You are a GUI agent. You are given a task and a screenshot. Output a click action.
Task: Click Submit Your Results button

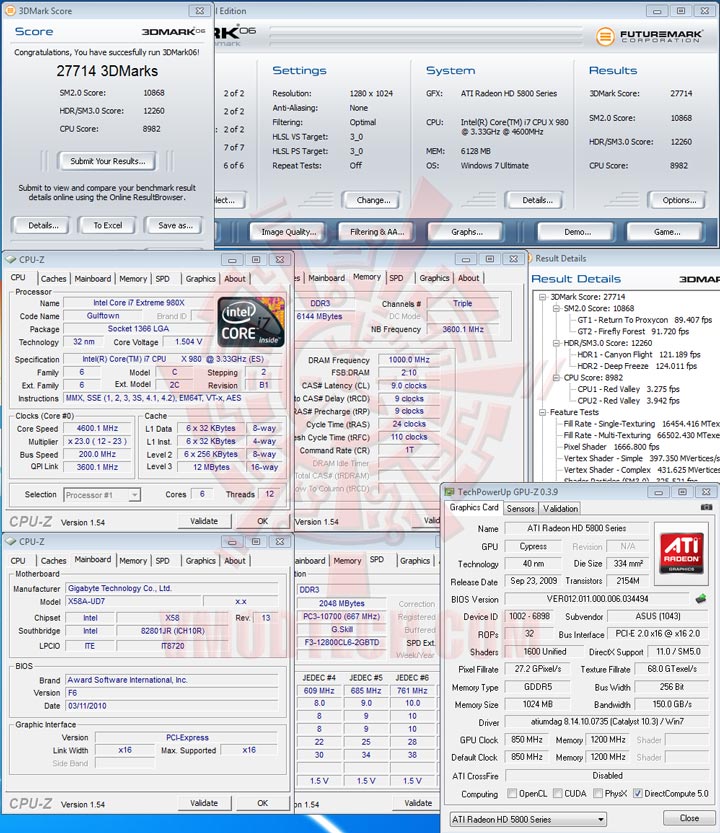click(x=107, y=161)
